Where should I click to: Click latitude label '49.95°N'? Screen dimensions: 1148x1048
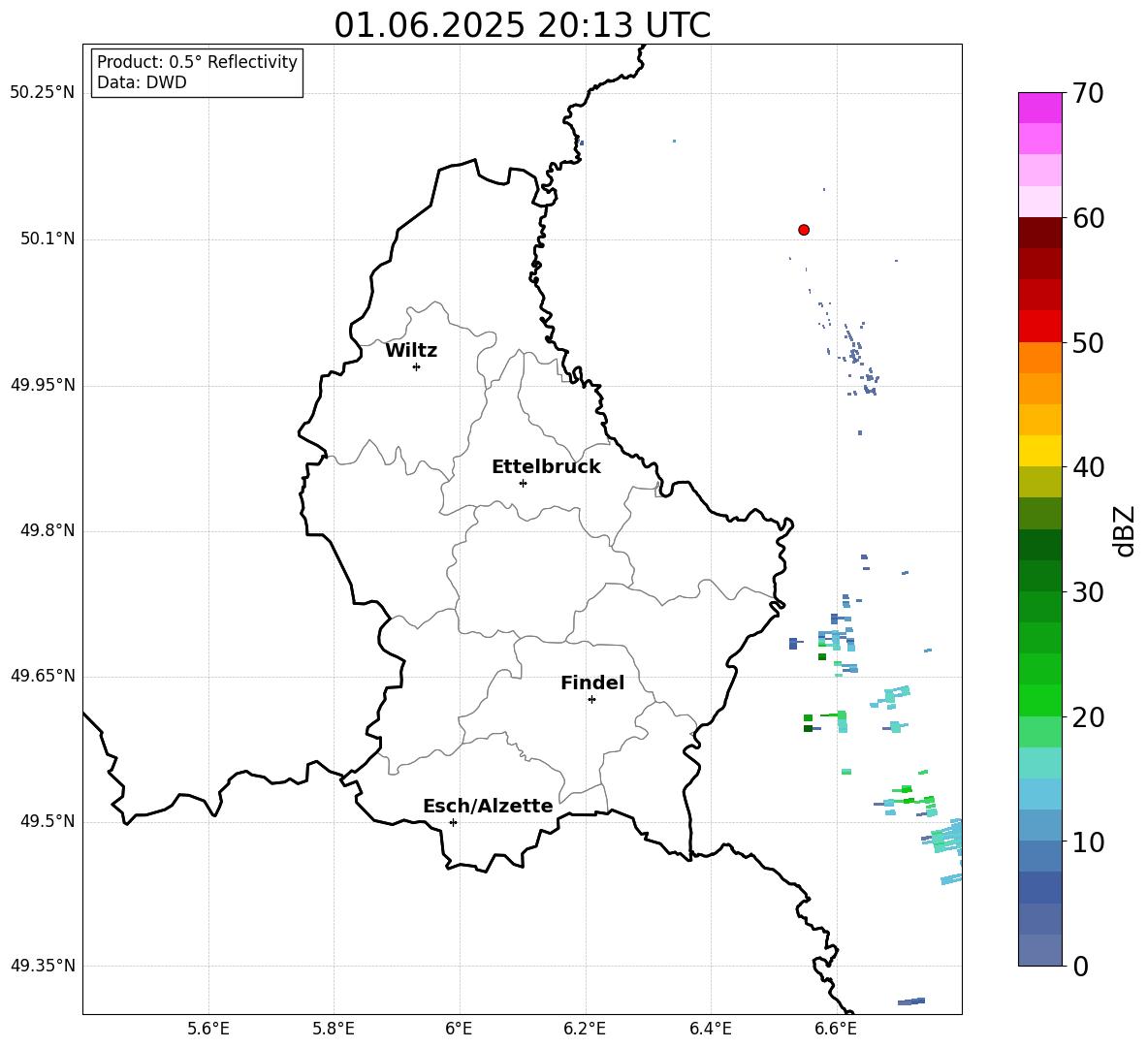(x=43, y=385)
